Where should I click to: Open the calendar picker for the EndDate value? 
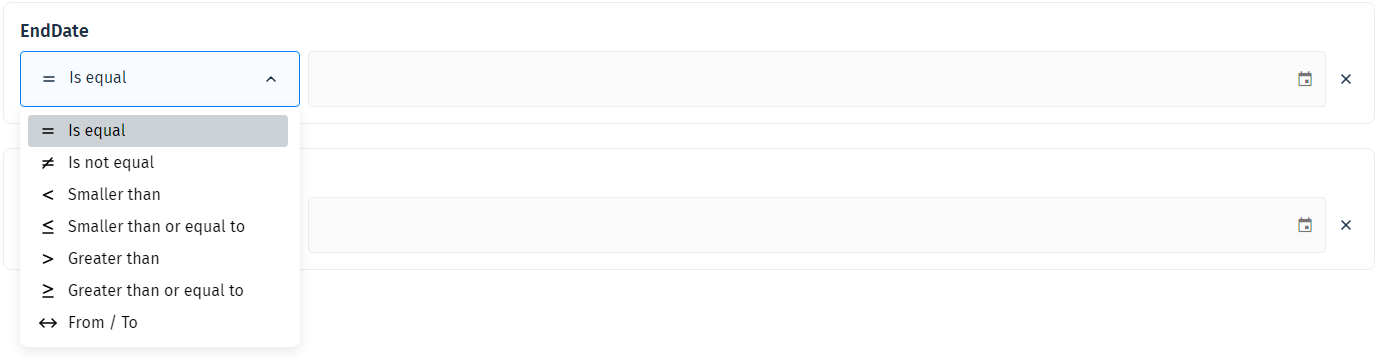(x=1305, y=79)
